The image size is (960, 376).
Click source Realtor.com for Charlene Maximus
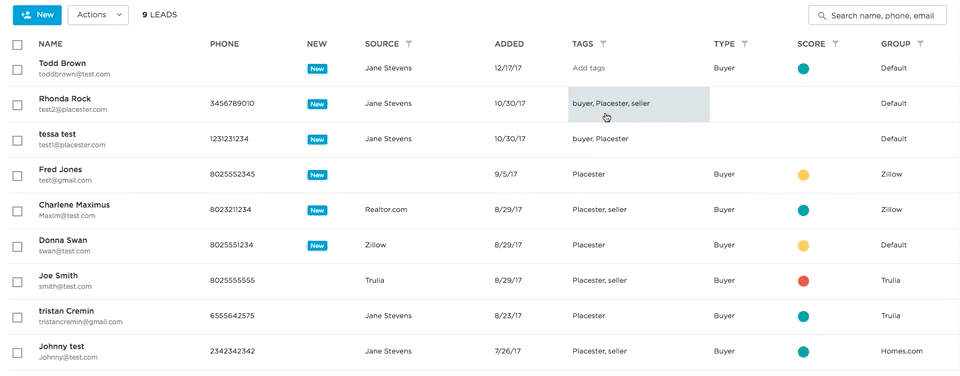click(386, 209)
